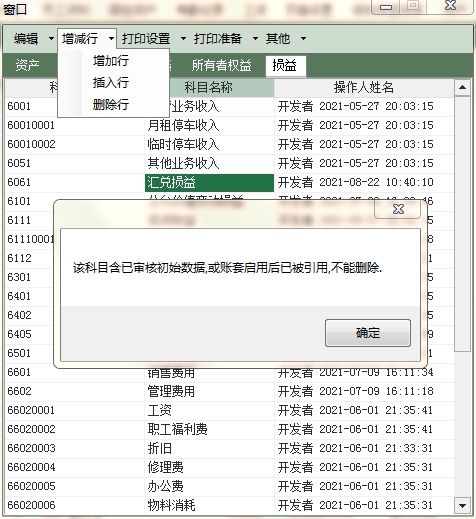The image size is (476, 519).
Task: Select the 临时停车收入 cell
Action: coord(209,144)
